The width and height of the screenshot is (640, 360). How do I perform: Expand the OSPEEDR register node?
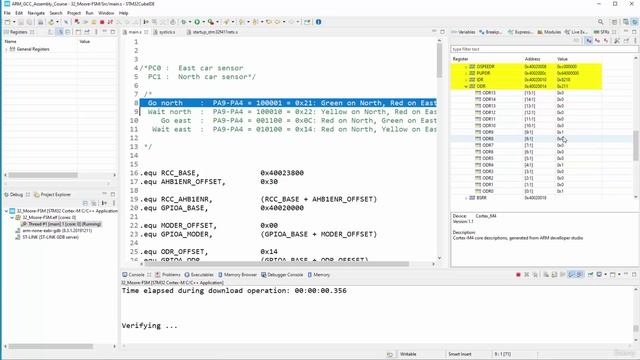[466, 67]
